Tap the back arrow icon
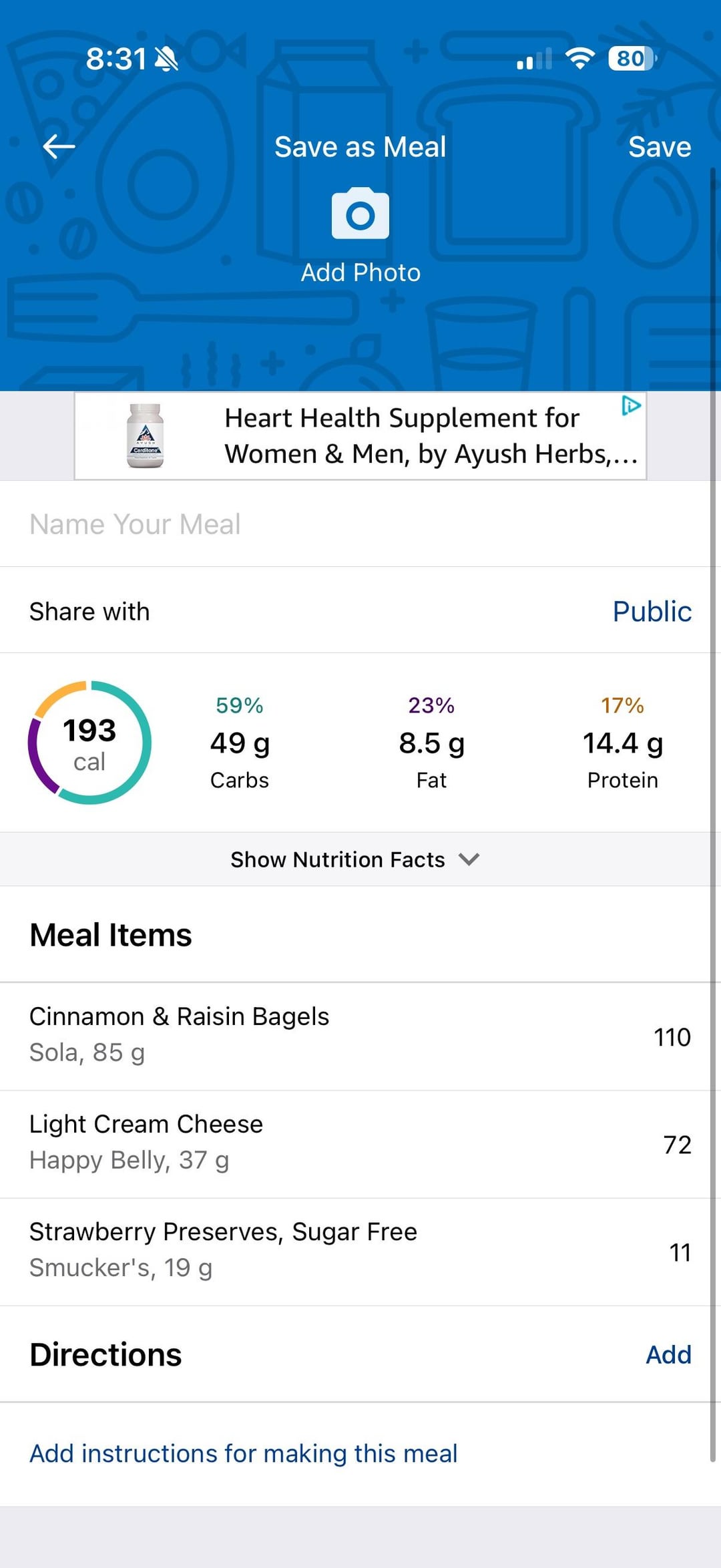721x1568 pixels. (59, 146)
